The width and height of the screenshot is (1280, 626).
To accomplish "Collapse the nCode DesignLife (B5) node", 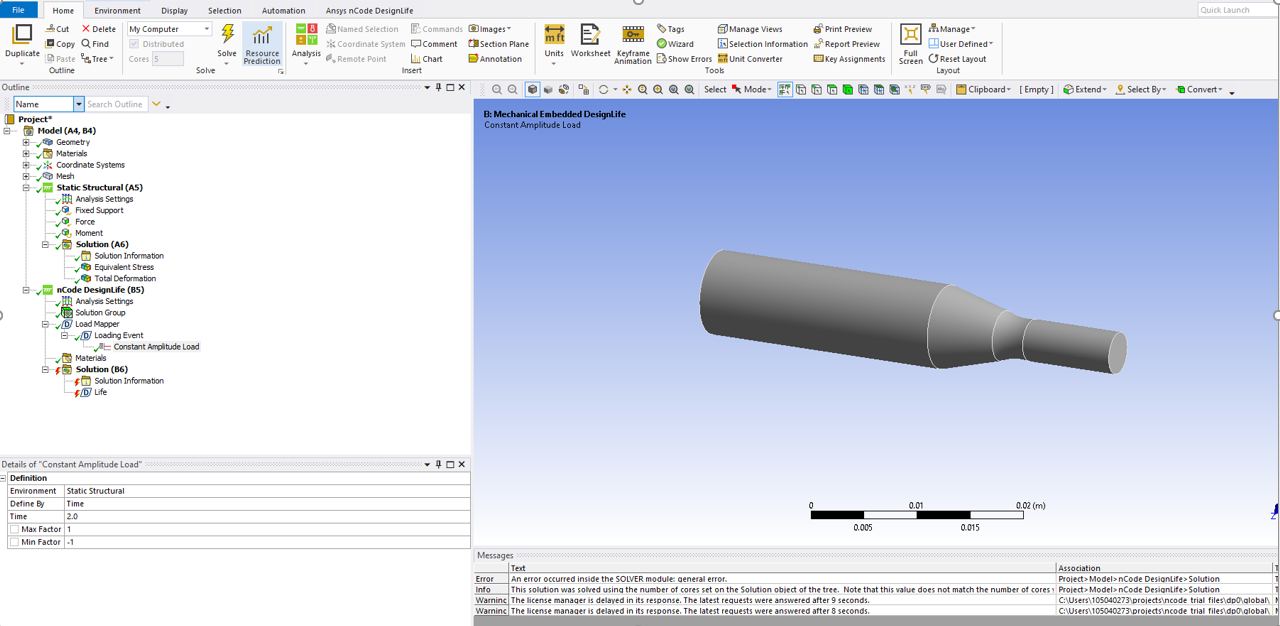I will (26, 290).
